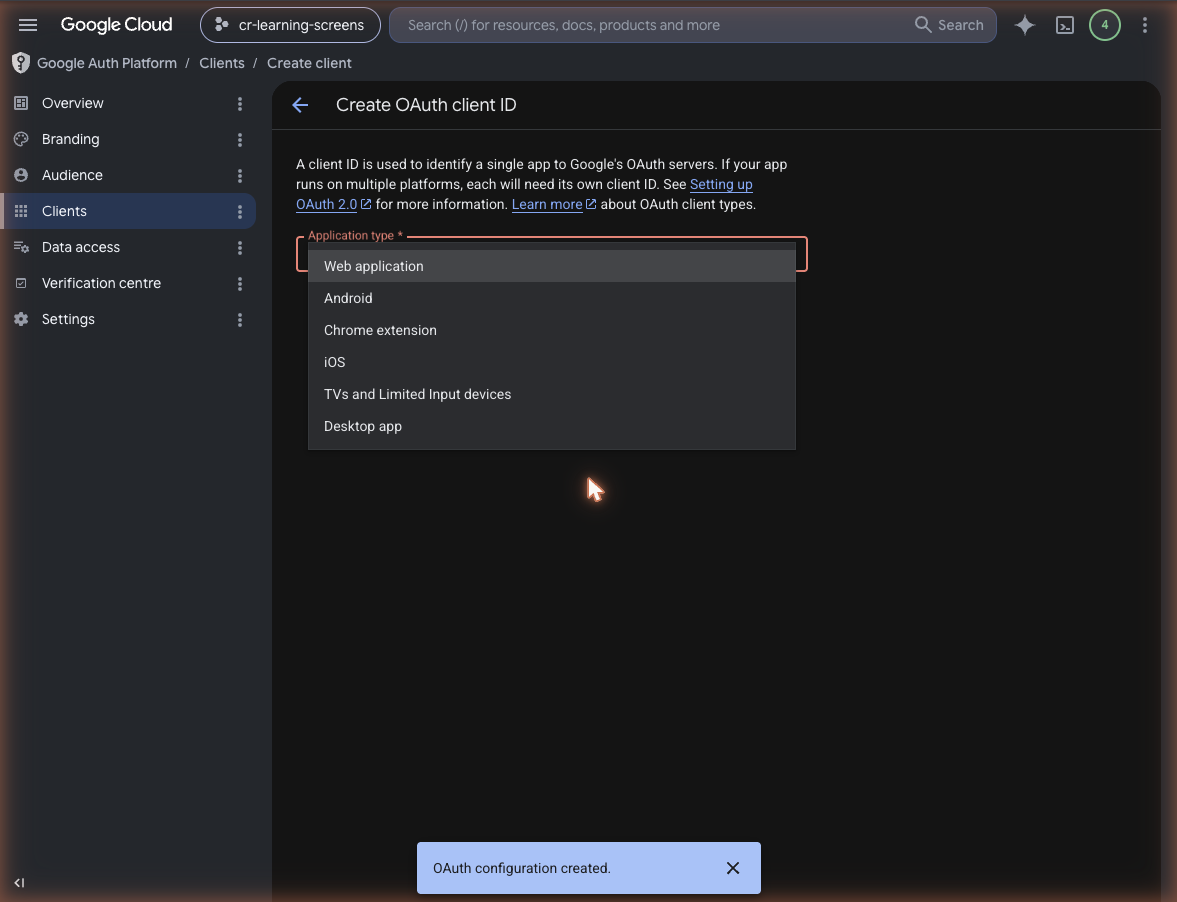Click the Application type dropdown field
1177x902 pixels.
point(552,254)
